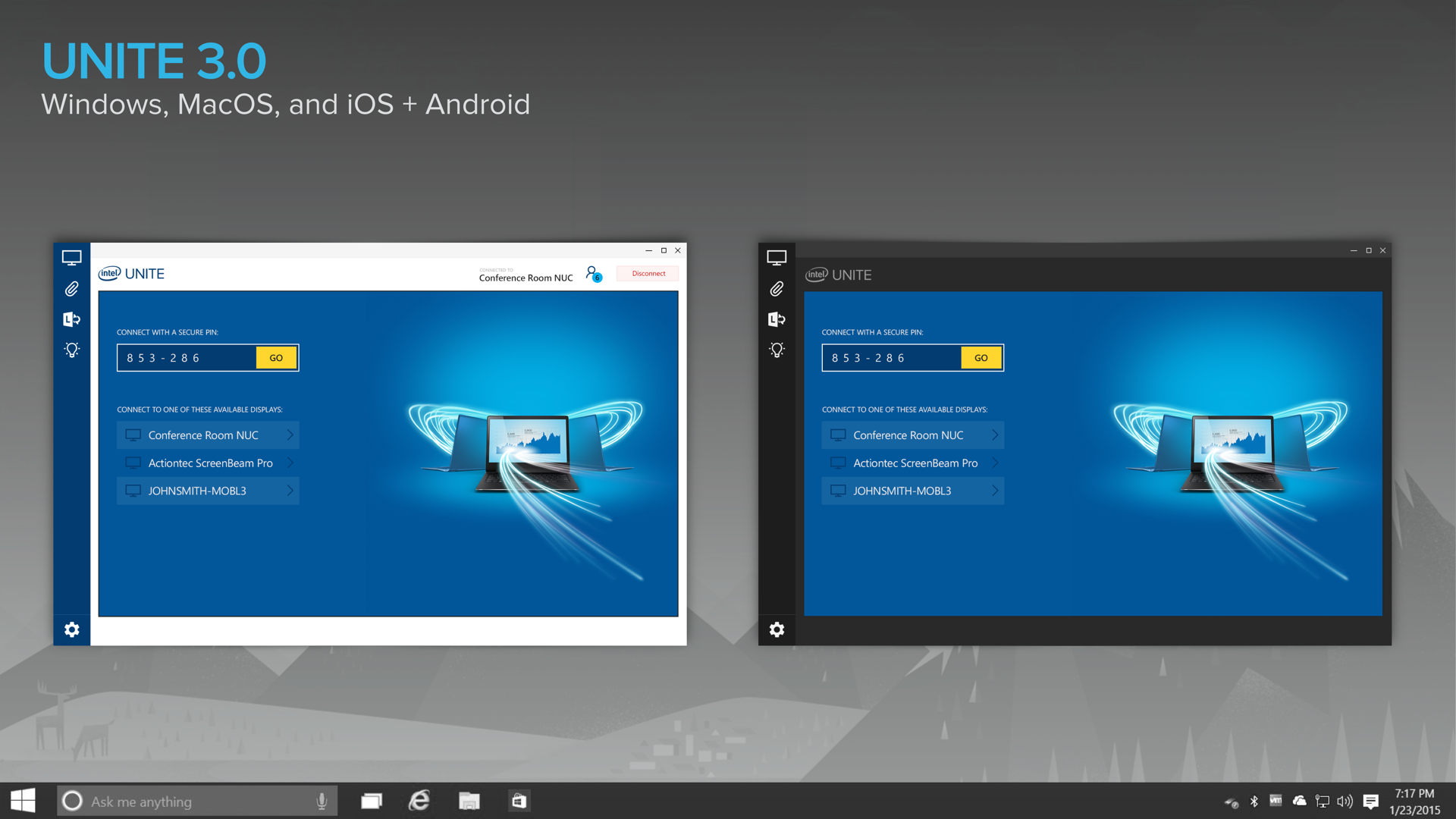Screen dimensions: 1456x819
Task: Click the volume icon in the system tray
Action: click(x=1345, y=802)
